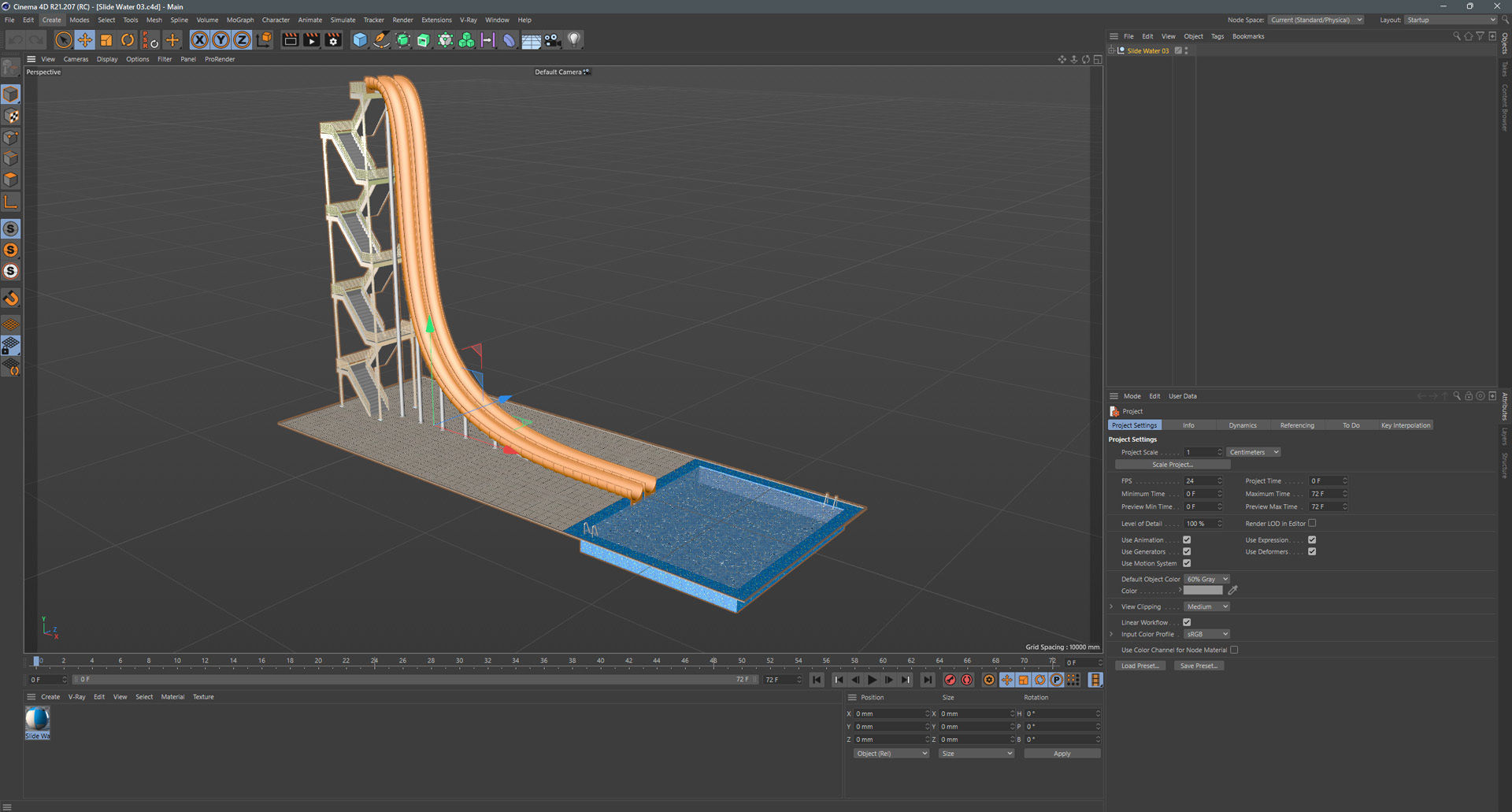Toggle Linear Workflow checkbox
Image resolution: width=1512 pixels, height=812 pixels.
tap(1187, 623)
